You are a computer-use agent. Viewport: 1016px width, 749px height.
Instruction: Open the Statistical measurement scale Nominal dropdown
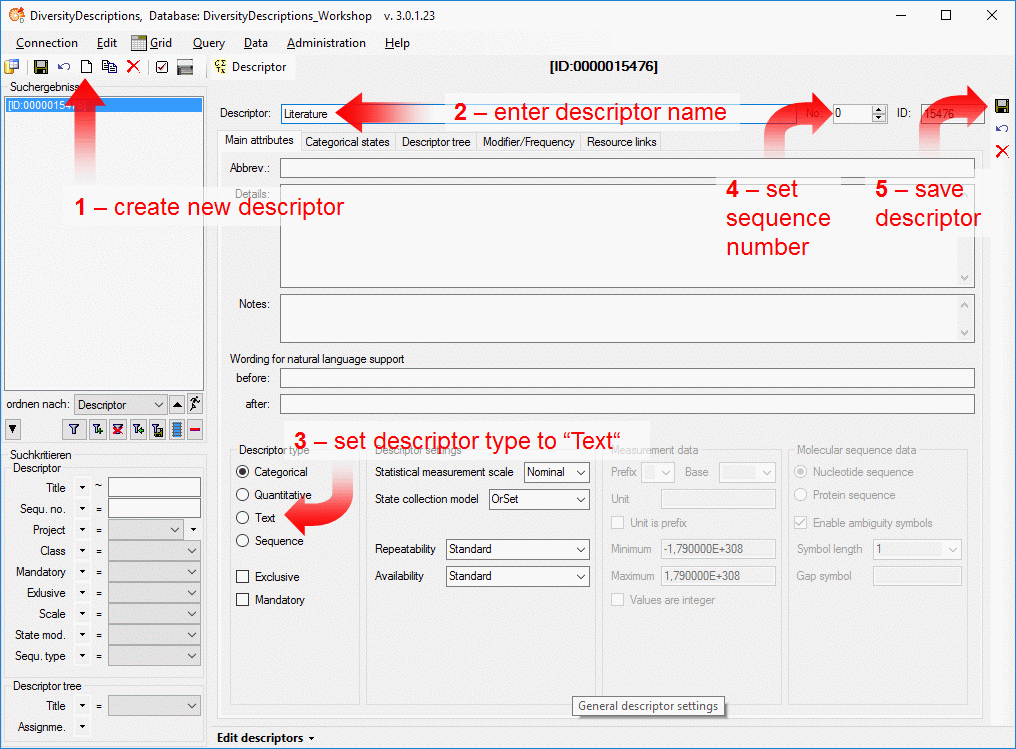click(557, 472)
